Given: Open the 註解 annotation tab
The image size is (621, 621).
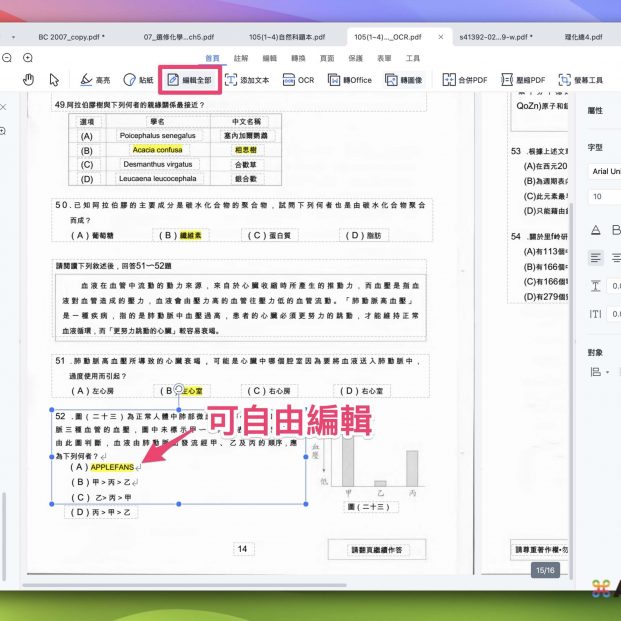Looking at the screenshot, I should (241, 59).
